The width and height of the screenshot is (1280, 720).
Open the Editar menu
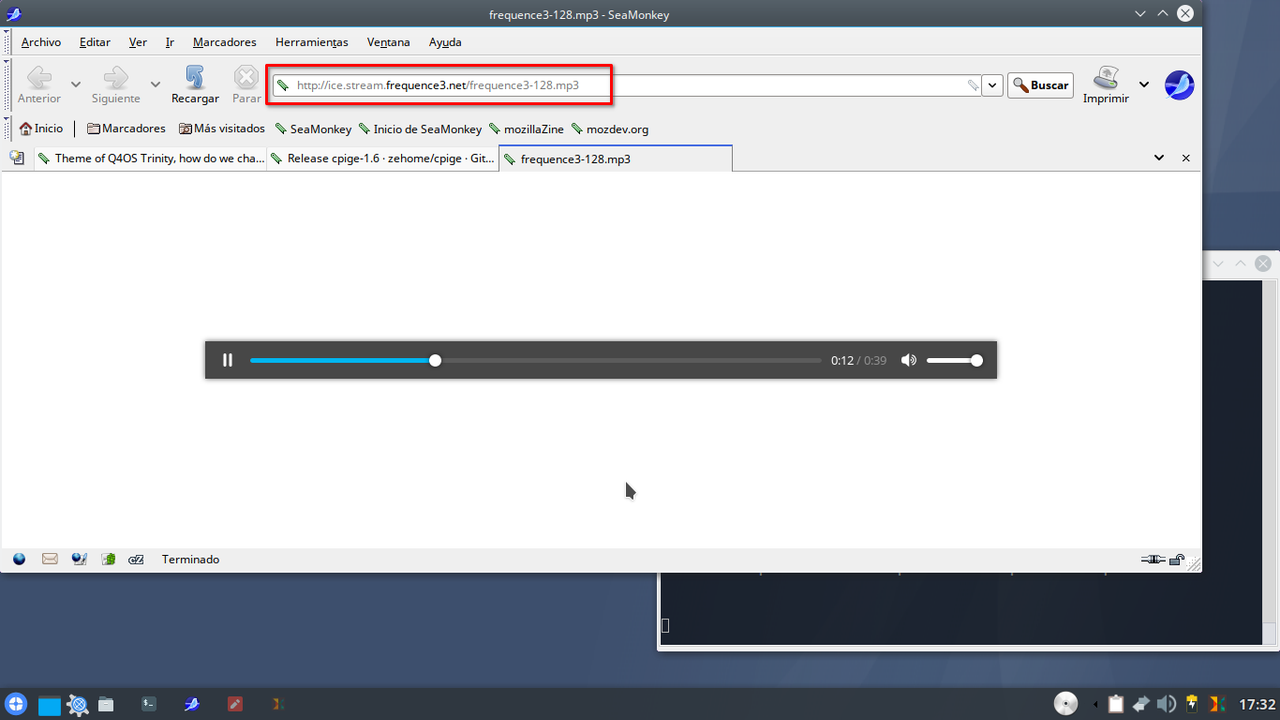click(95, 42)
